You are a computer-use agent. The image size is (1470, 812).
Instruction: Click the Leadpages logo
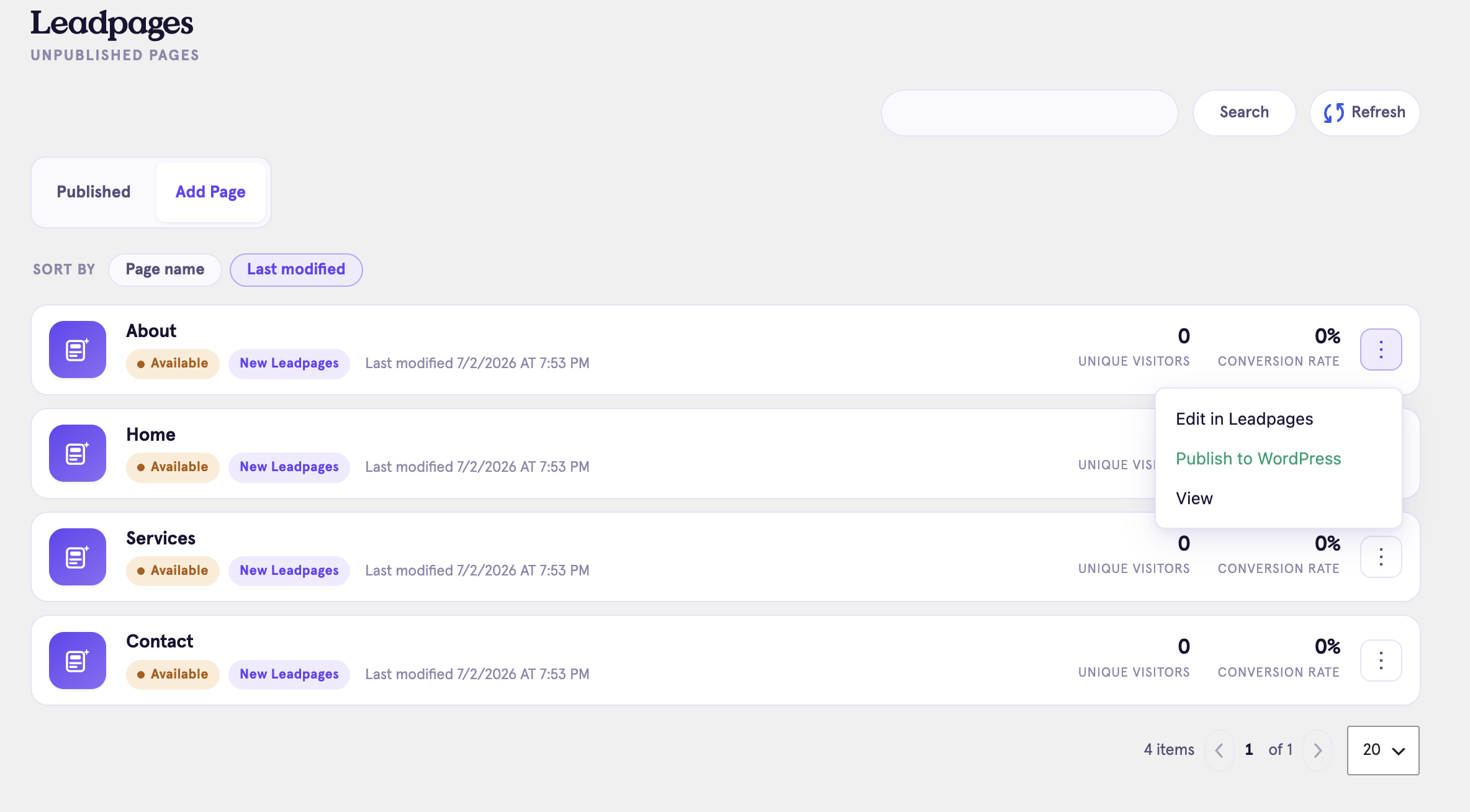112,24
